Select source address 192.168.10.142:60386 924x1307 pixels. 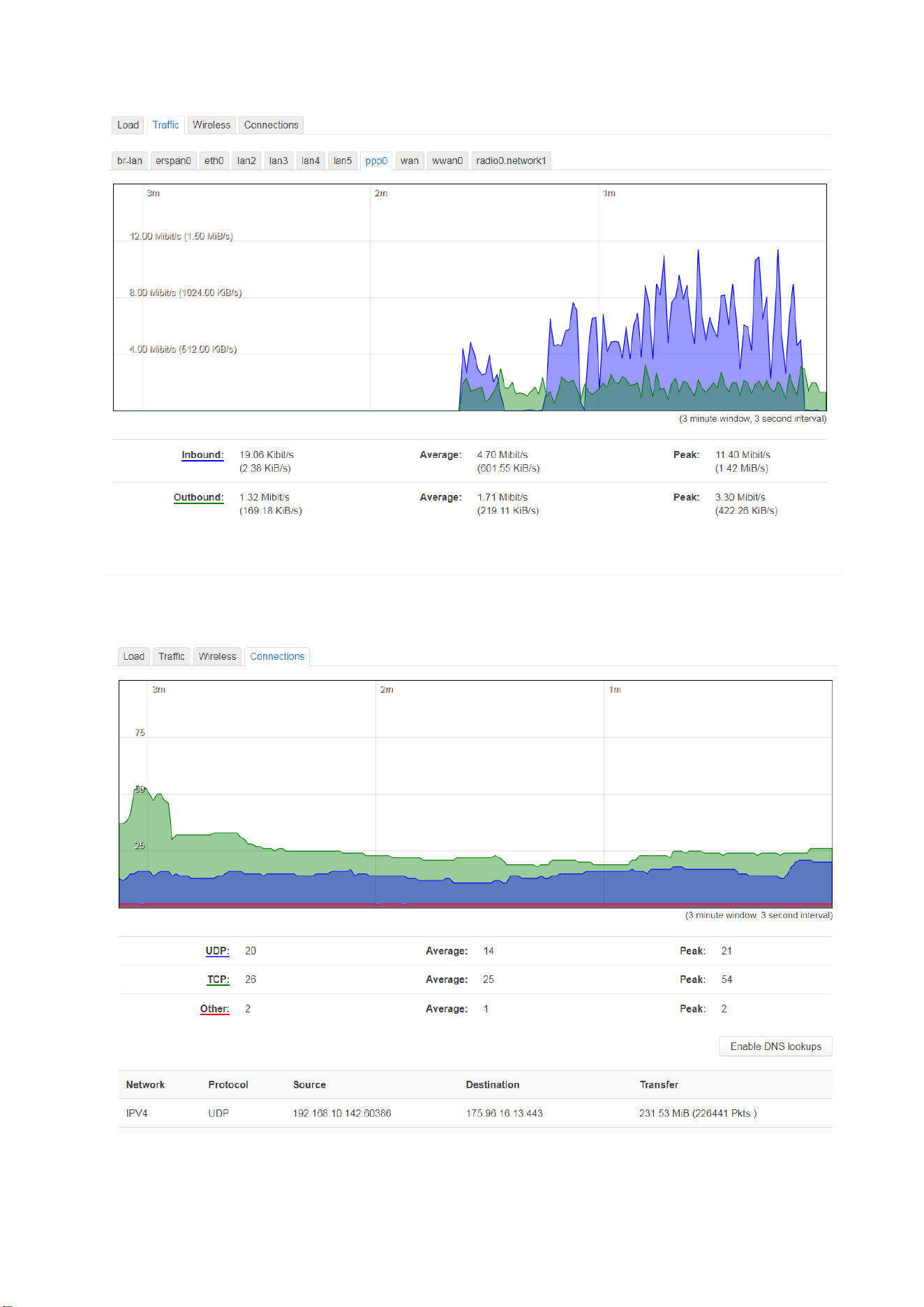click(x=342, y=1114)
